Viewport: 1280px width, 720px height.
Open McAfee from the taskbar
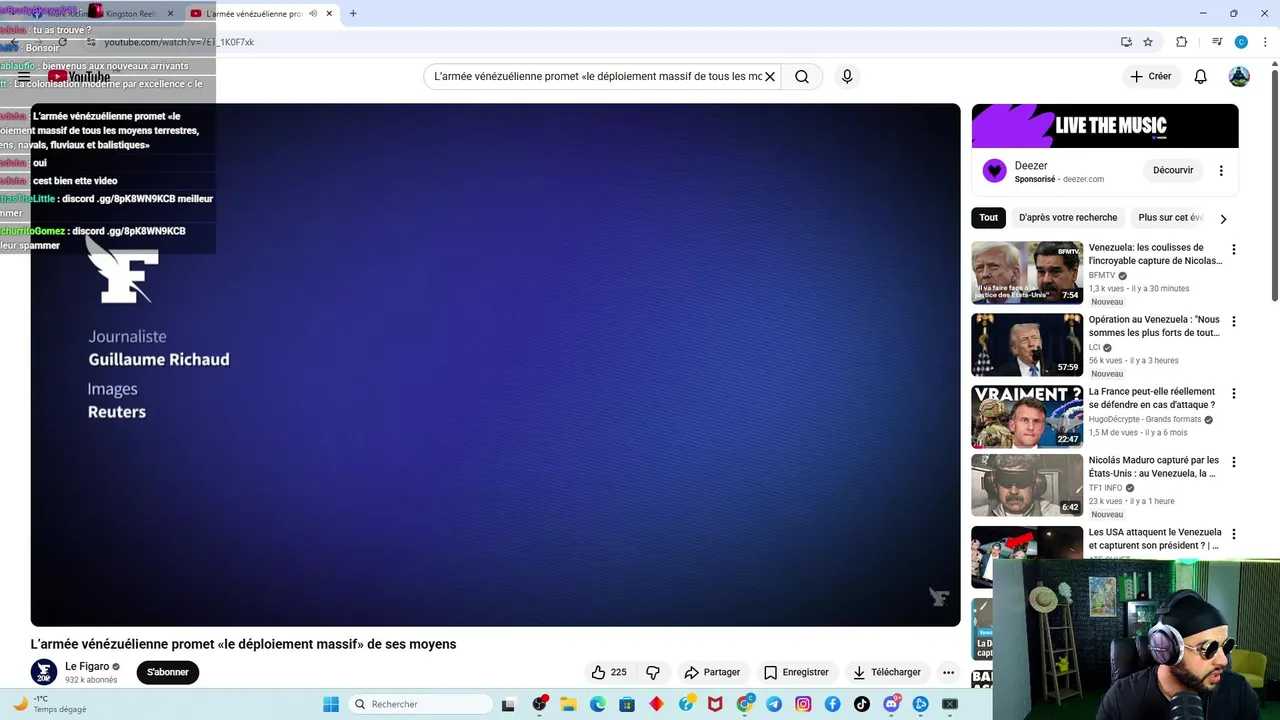coord(715,704)
